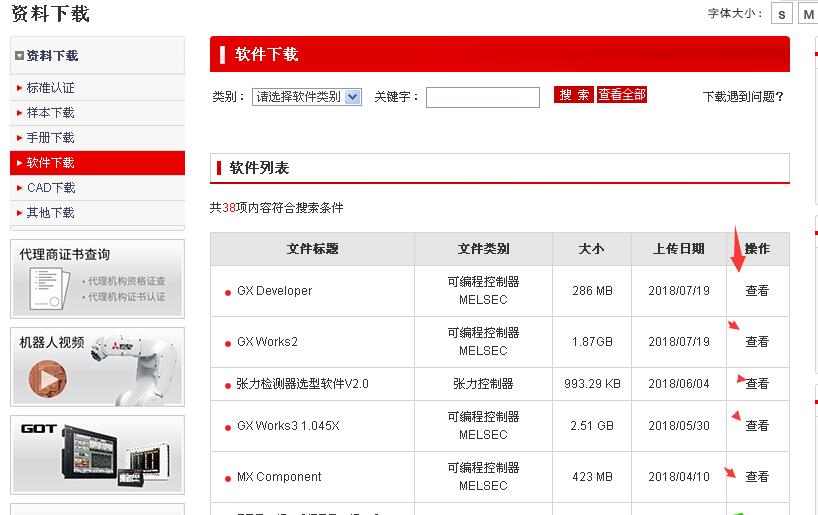Open the 请选择软件类别 category dropdown
The image size is (818, 515).
(x=307, y=97)
